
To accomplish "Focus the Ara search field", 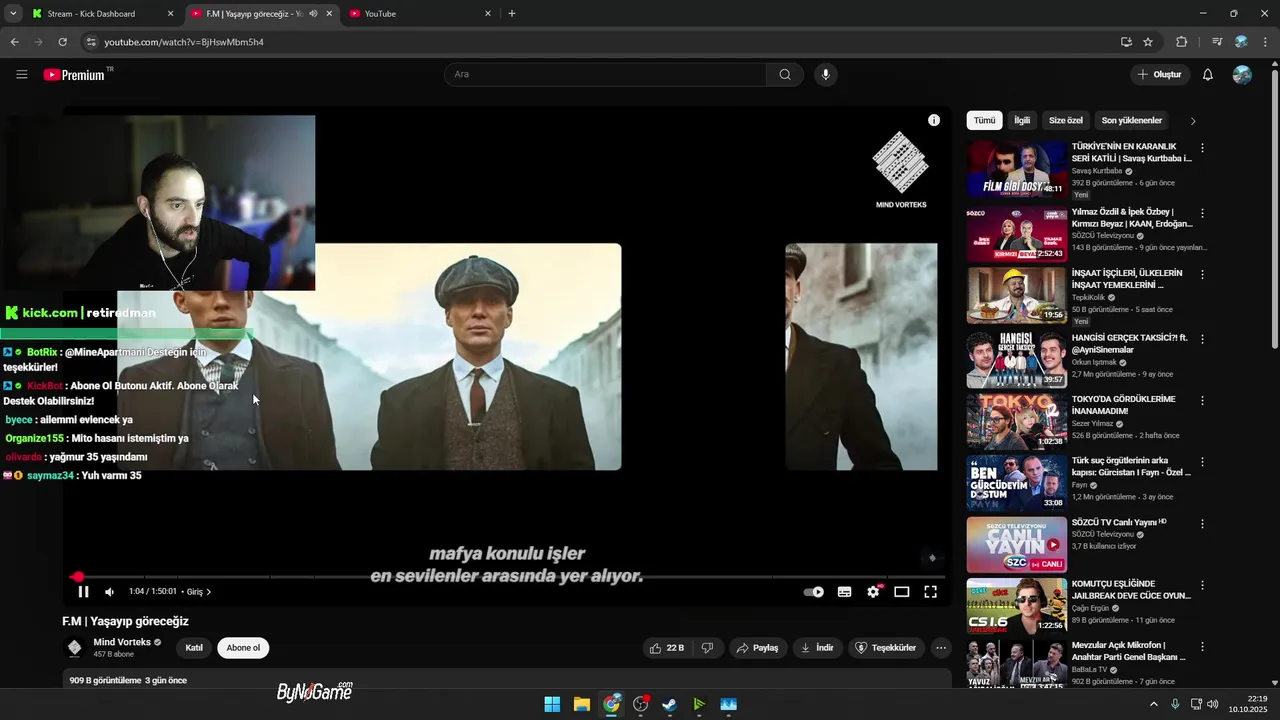I will [605, 74].
